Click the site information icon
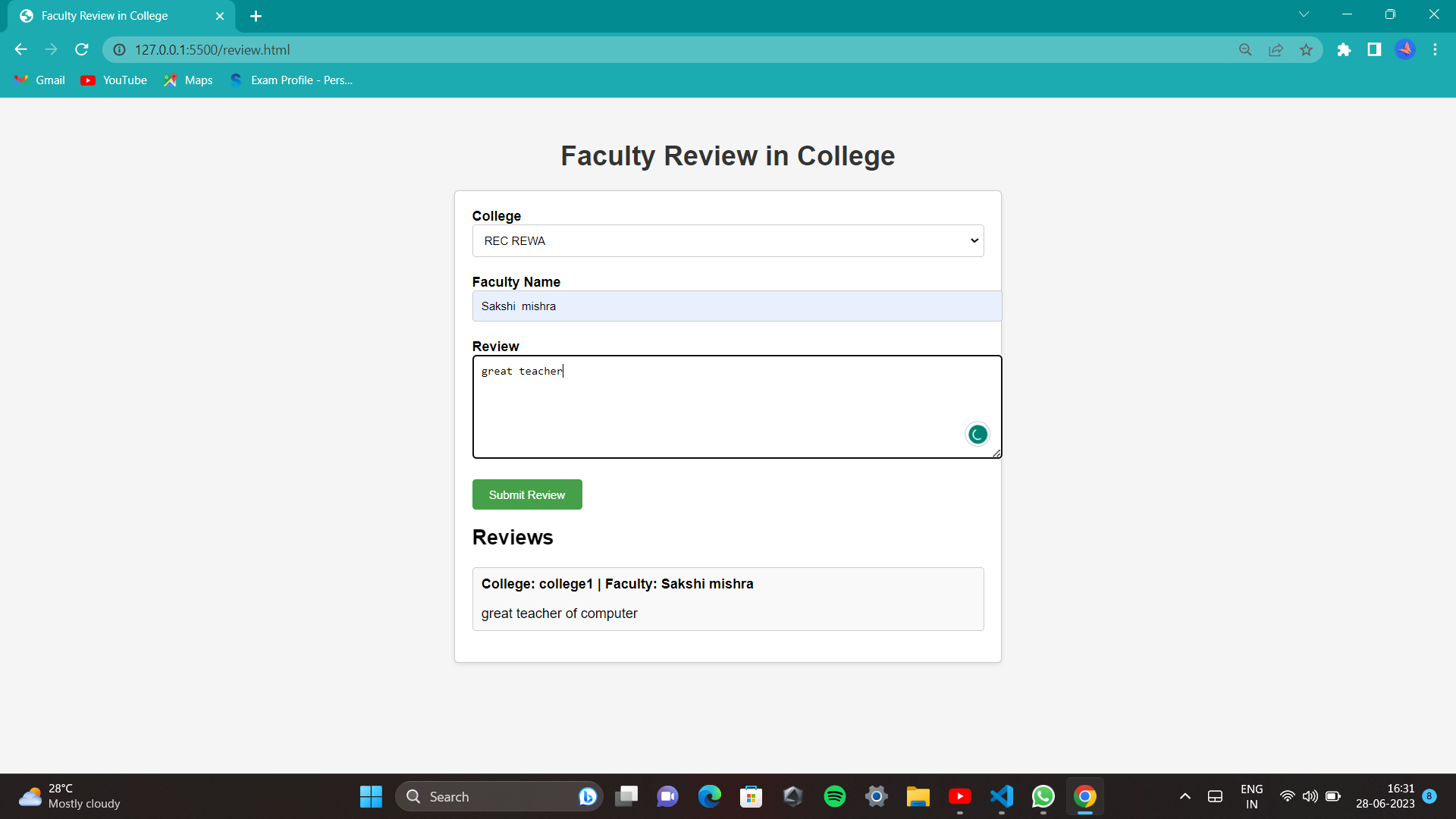The image size is (1456, 819). point(120,50)
